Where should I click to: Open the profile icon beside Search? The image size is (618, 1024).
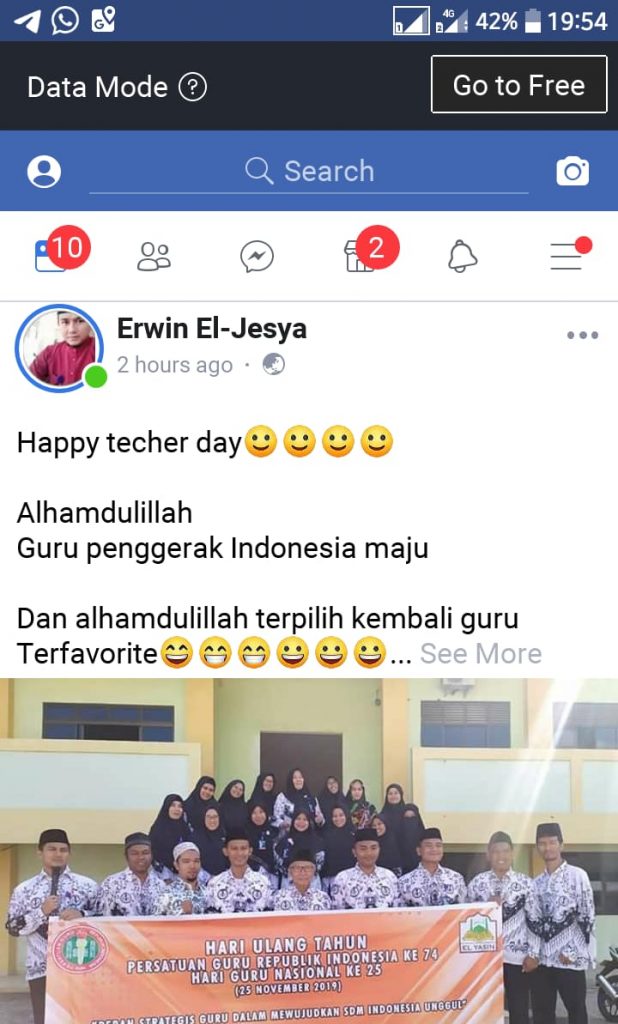coord(44,172)
